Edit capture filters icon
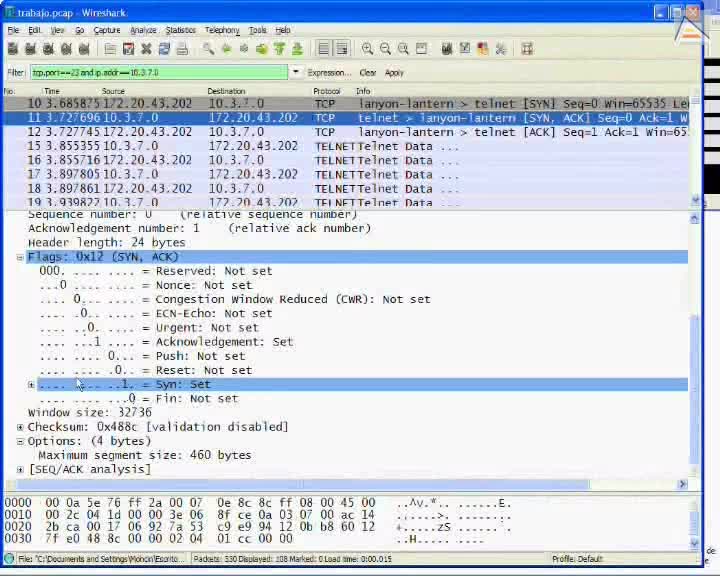This screenshot has width=720, height=576. point(447,49)
